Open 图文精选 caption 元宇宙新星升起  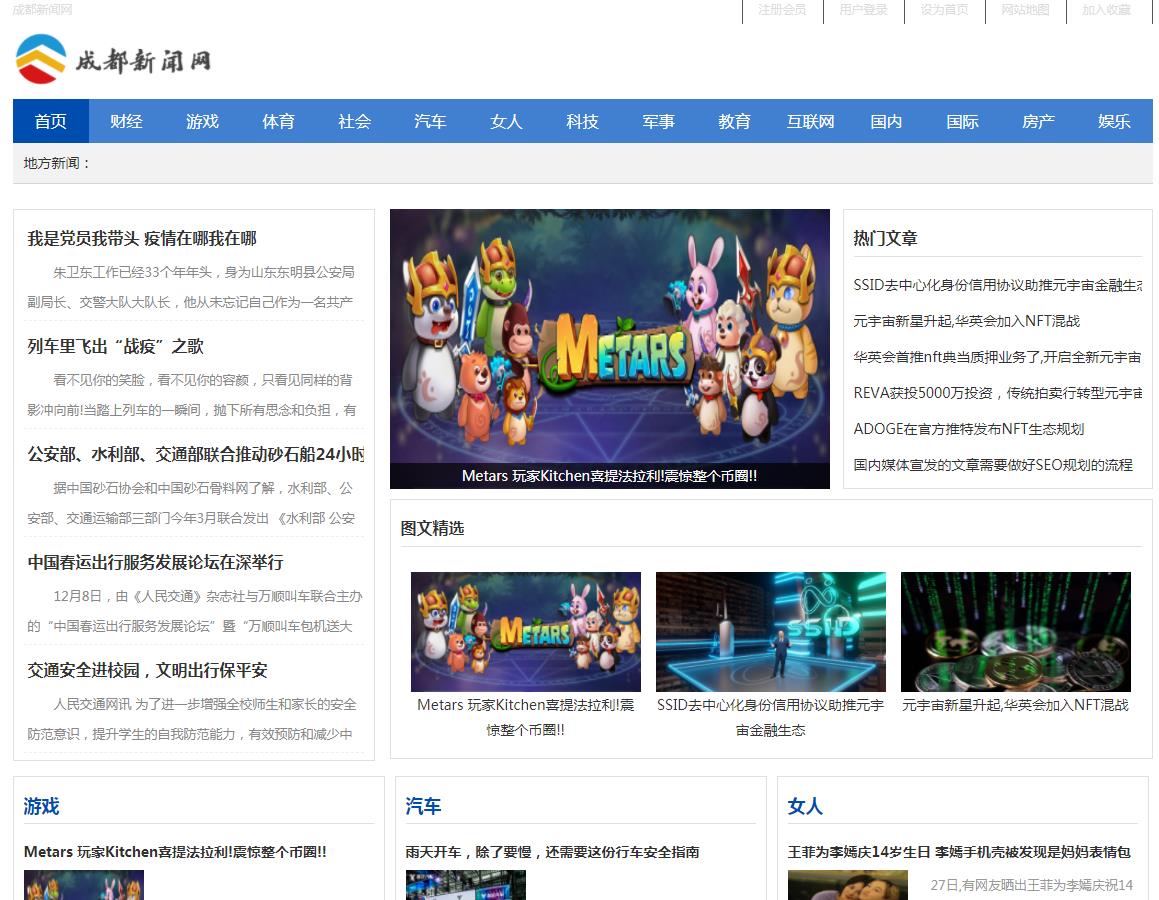(x=1016, y=705)
